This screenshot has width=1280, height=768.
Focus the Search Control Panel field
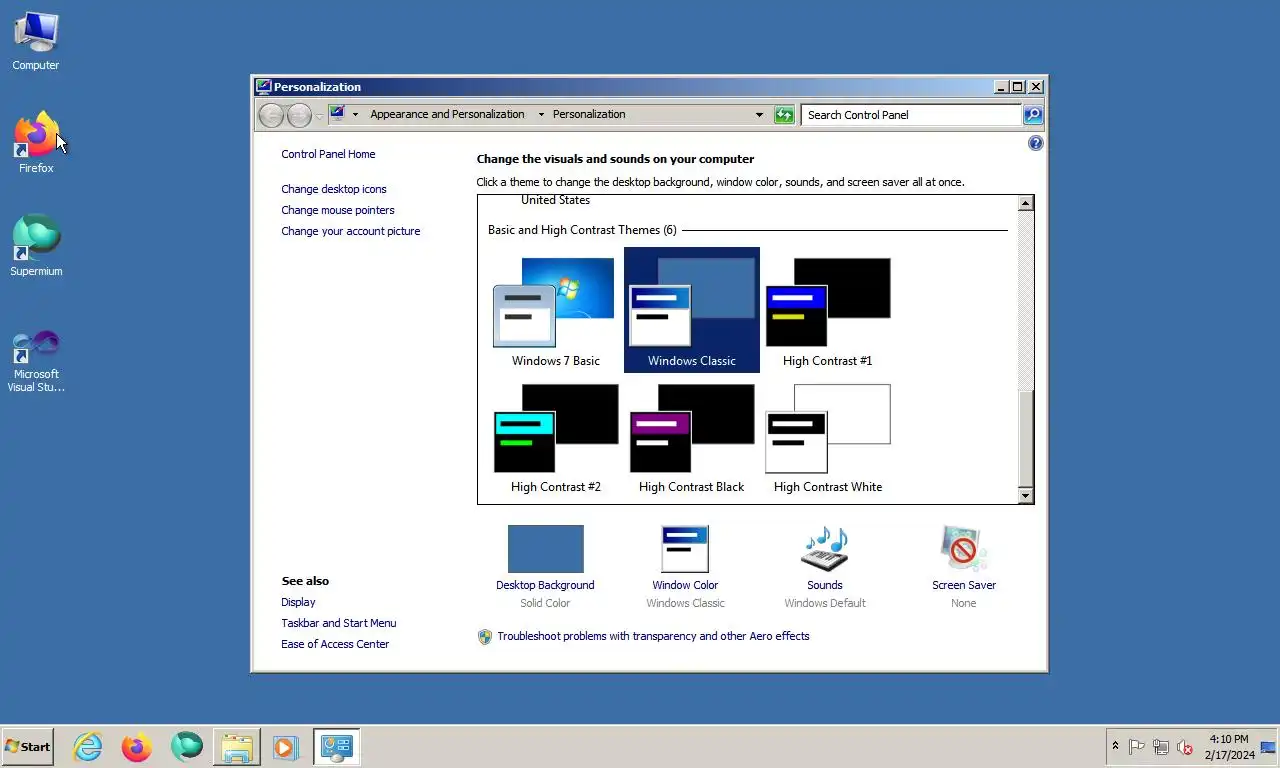(x=911, y=115)
